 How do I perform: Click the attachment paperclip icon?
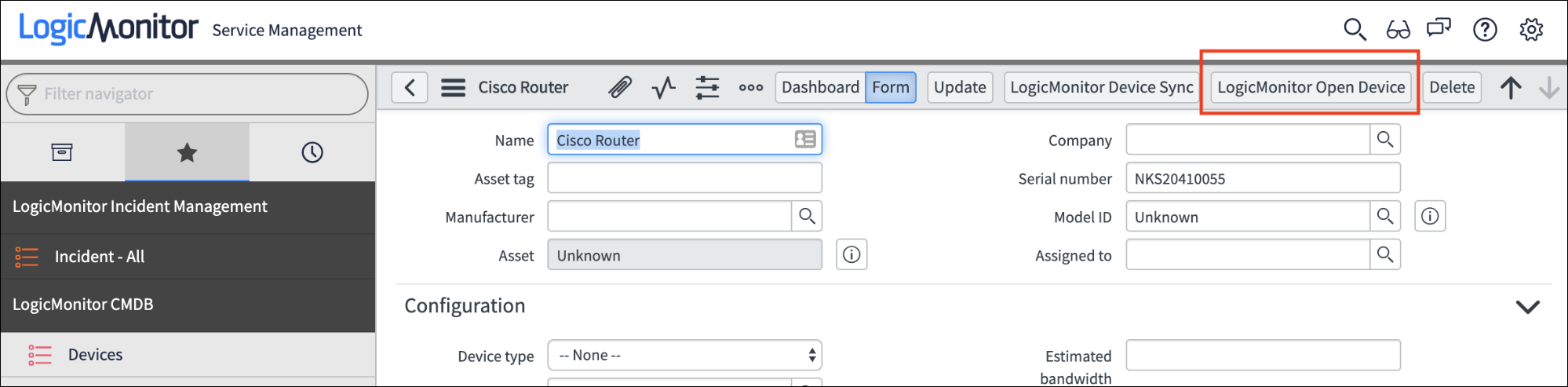(620, 87)
